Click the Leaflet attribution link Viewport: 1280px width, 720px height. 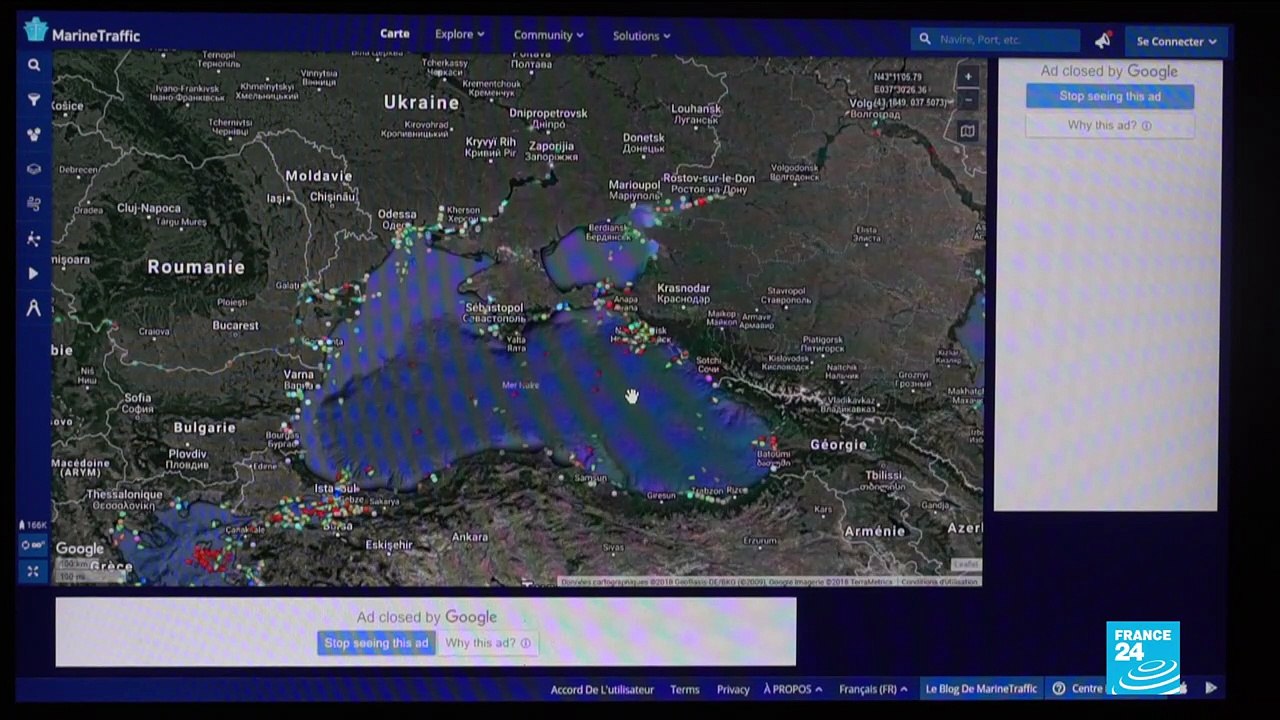click(x=965, y=565)
